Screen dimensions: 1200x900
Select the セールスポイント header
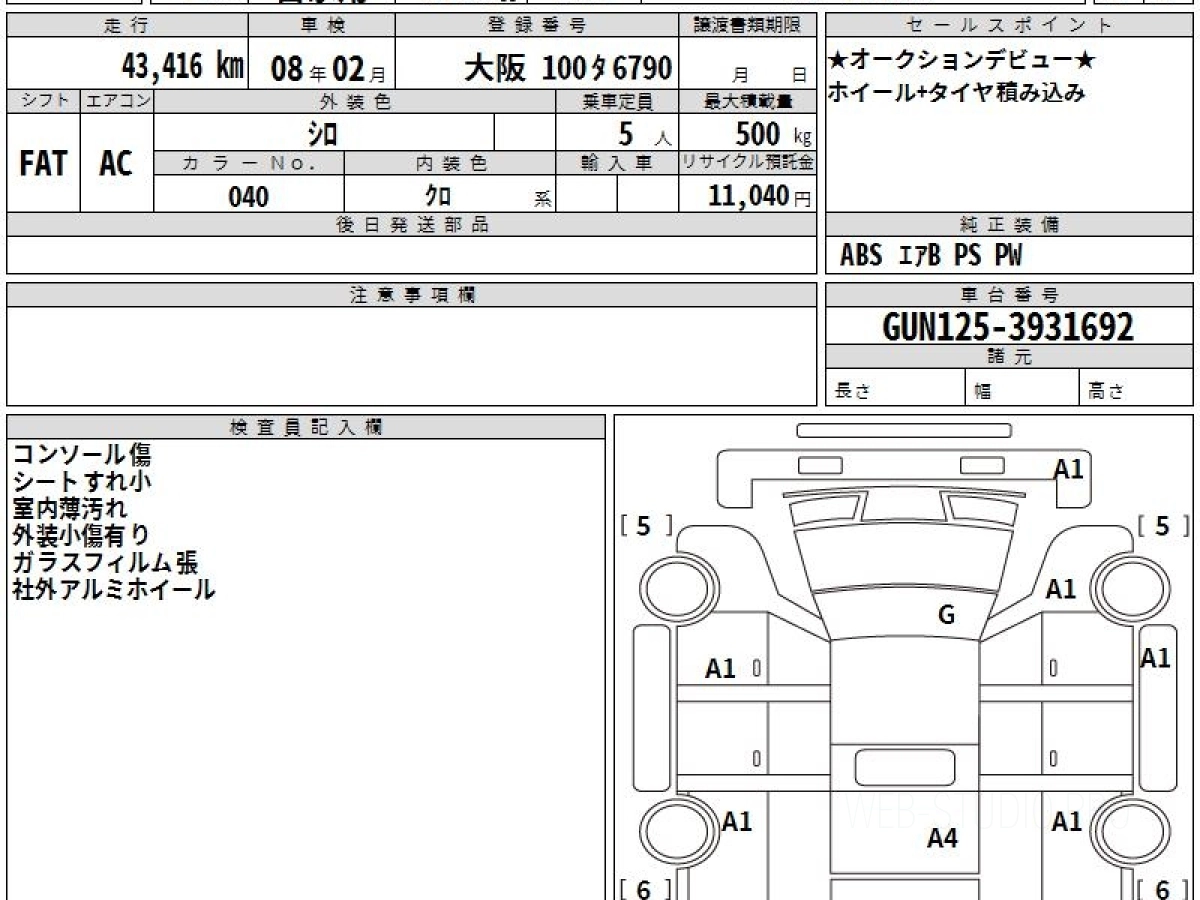tap(1009, 25)
